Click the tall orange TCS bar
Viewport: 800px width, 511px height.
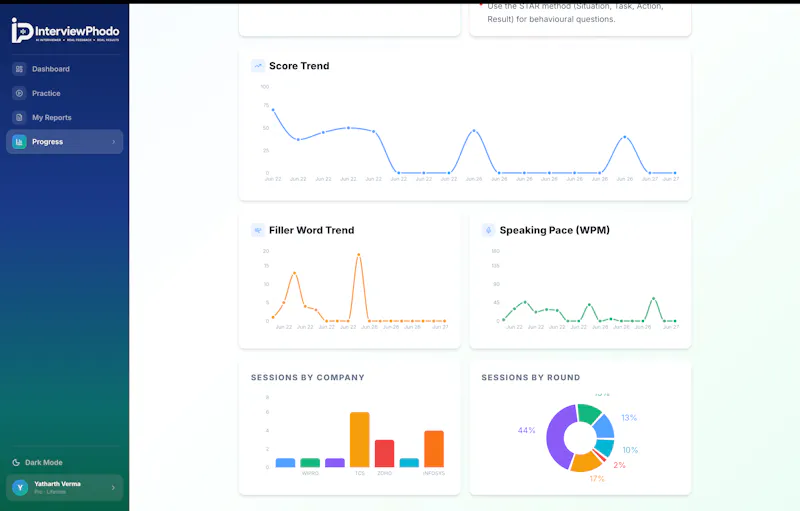[360, 440]
